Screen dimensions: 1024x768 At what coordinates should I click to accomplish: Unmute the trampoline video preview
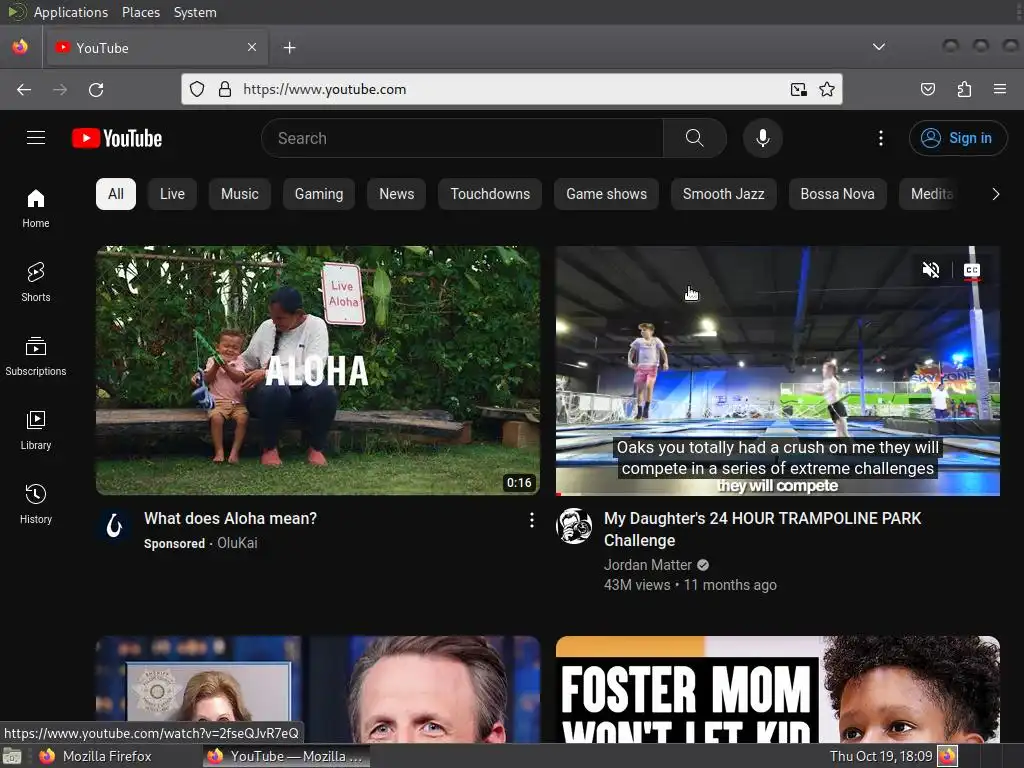931,269
